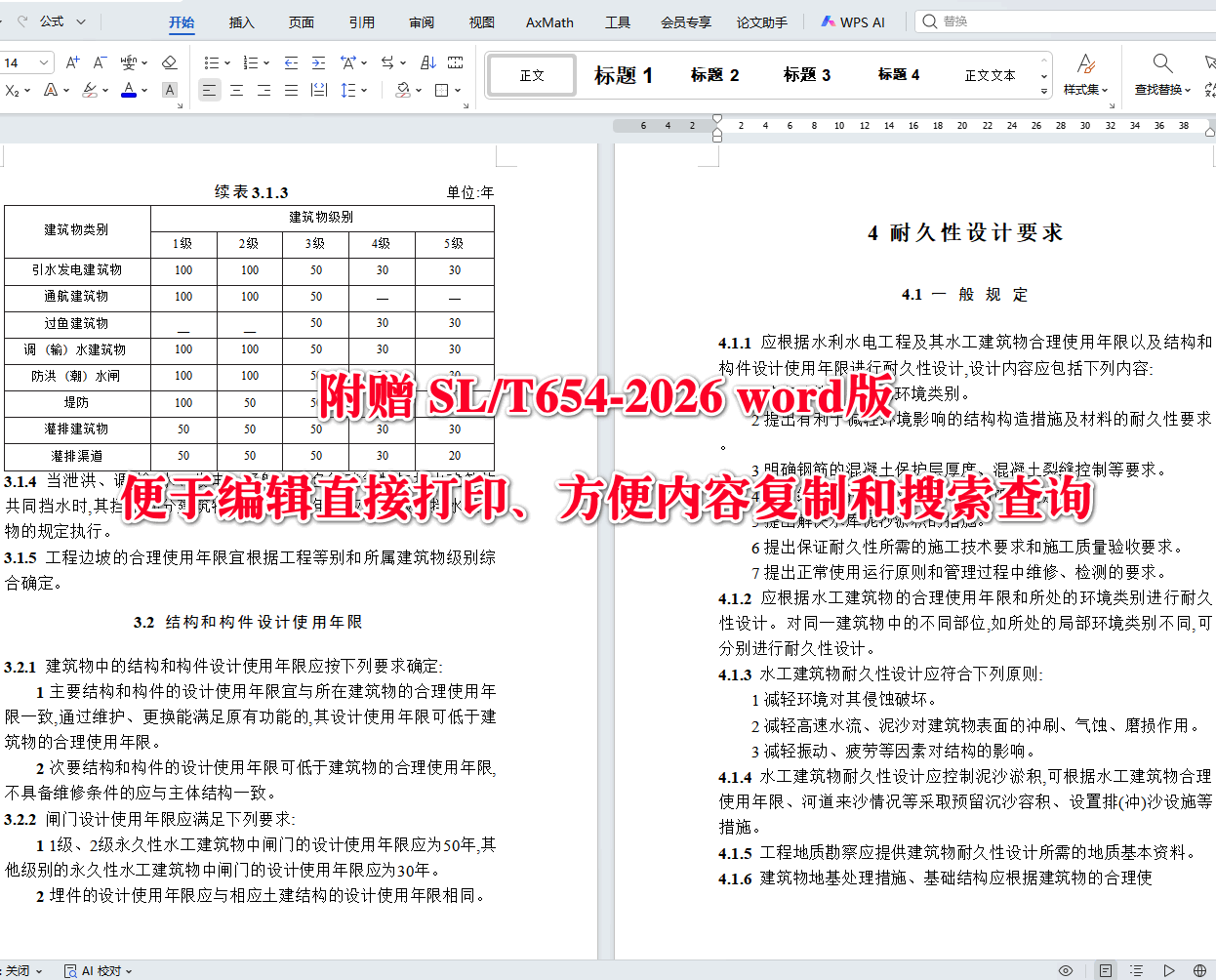Open the text highlight color tool
The width and height of the screenshot is (1216, 980).
tap(89, 89)
